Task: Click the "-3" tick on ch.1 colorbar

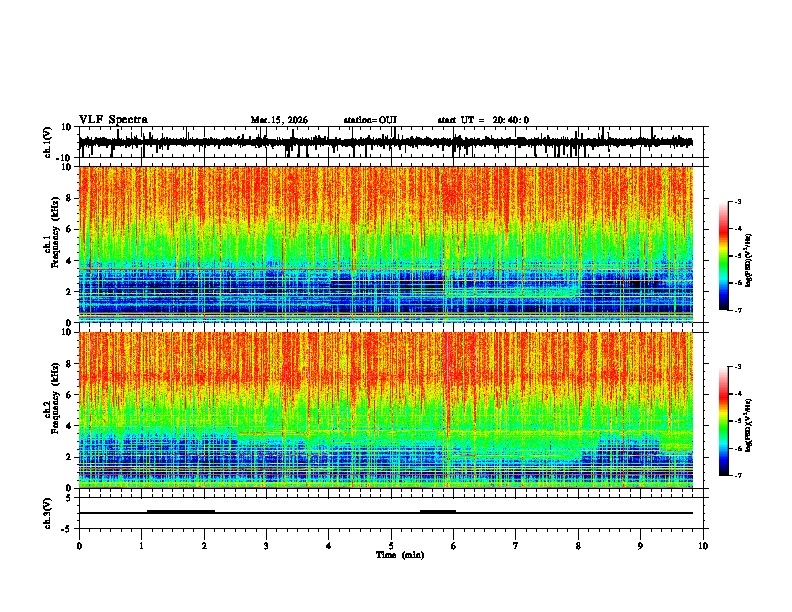Action: click(x=737, y=201)
